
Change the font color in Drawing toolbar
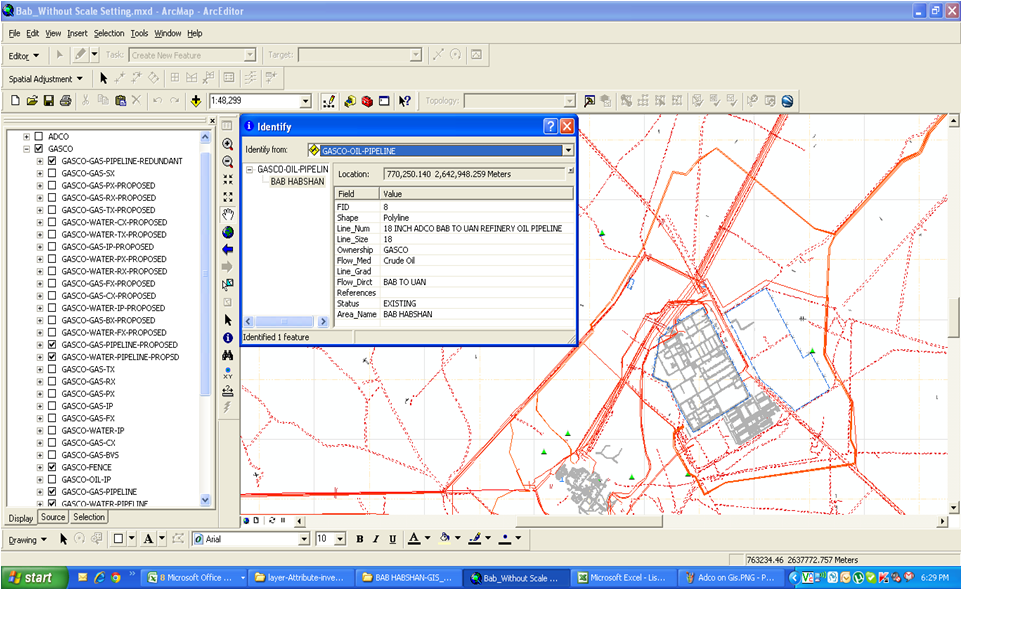414,539
